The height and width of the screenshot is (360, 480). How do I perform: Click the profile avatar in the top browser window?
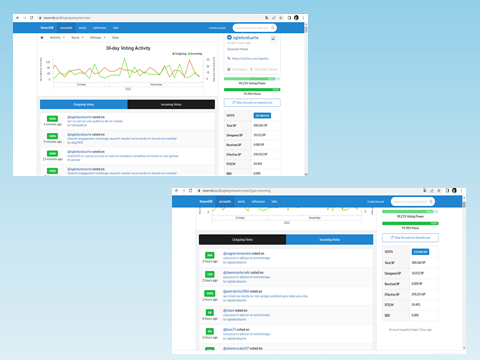(x=296, y=18)
